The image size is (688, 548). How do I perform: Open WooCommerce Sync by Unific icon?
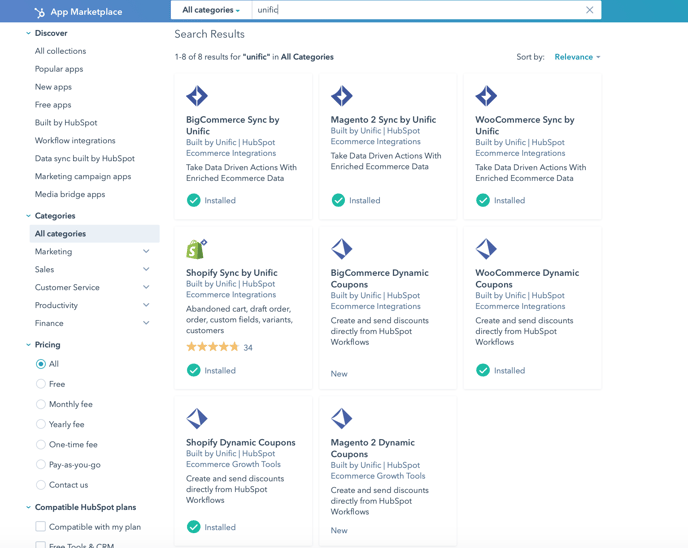486,96
